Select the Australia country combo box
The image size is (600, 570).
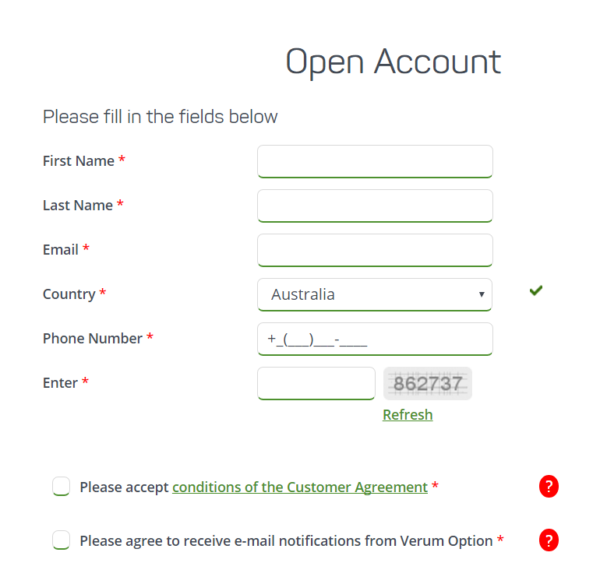coord(375,295)
